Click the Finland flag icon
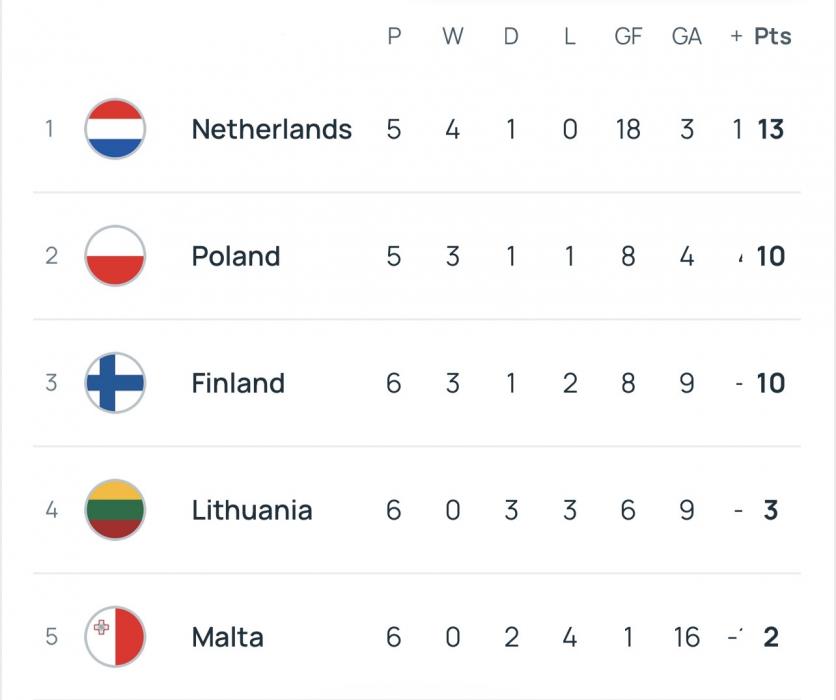Image resolution: width=836 pixels, height=700 pixels. [115, 383]
